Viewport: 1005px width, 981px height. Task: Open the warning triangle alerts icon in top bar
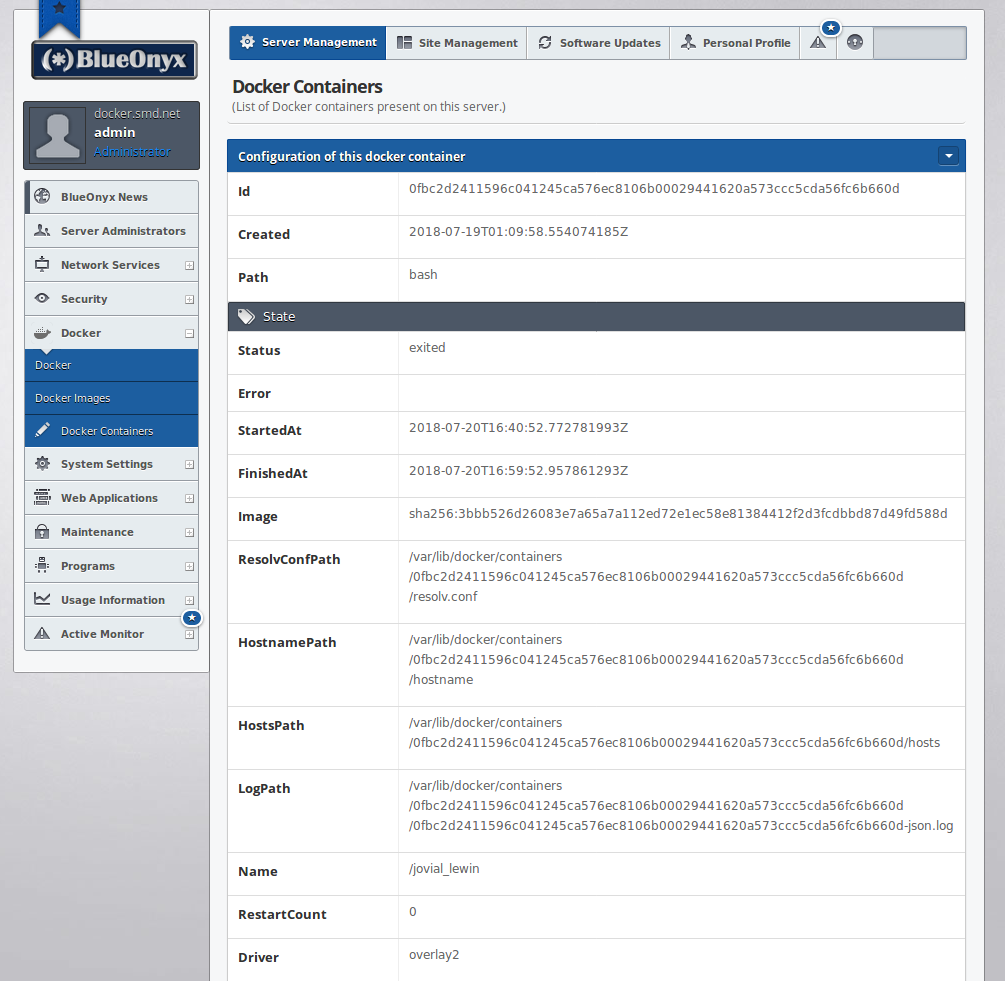pos(818,43)
